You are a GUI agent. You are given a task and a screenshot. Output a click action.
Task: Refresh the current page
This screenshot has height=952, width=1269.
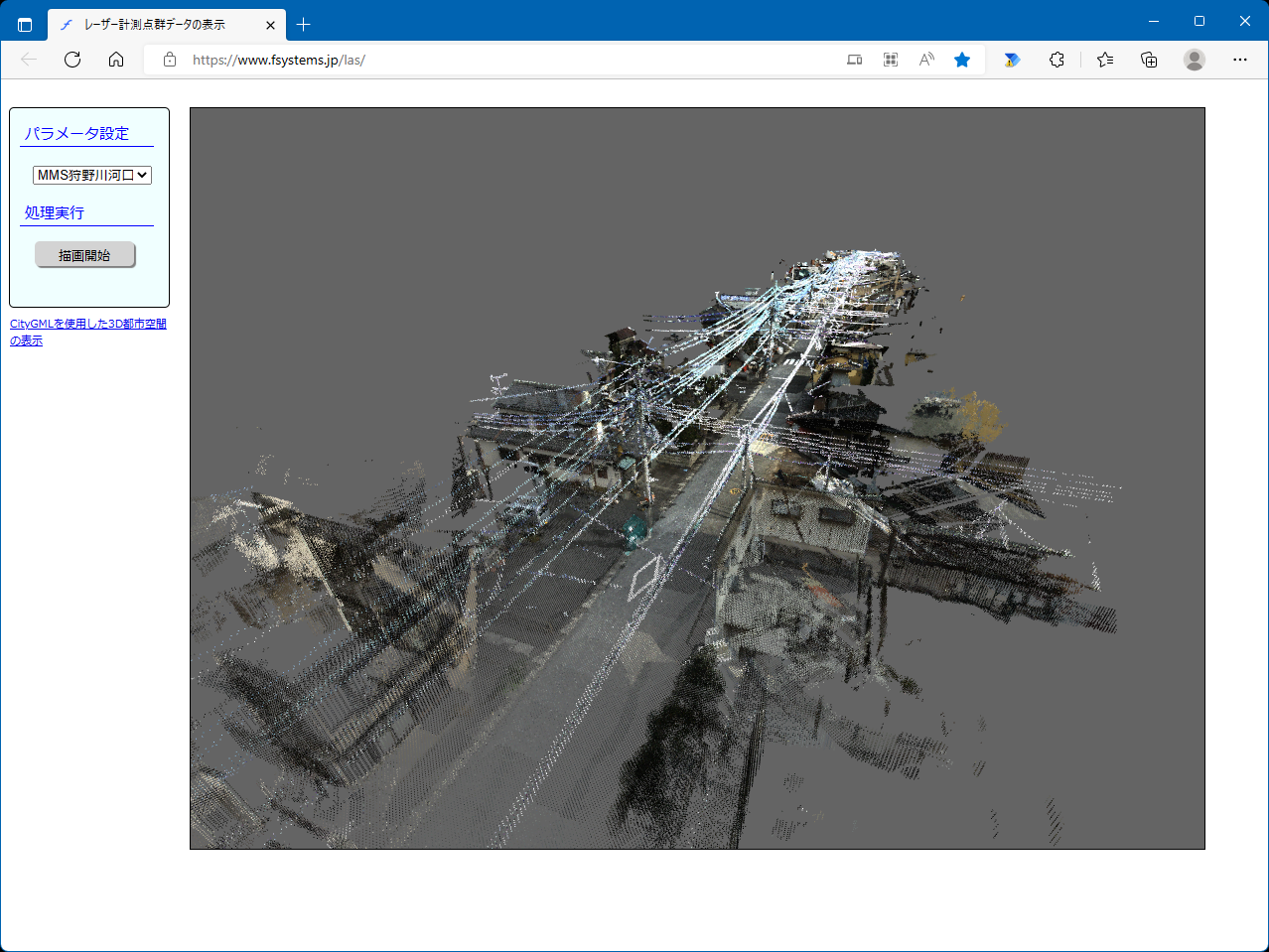tap(72, 60)
